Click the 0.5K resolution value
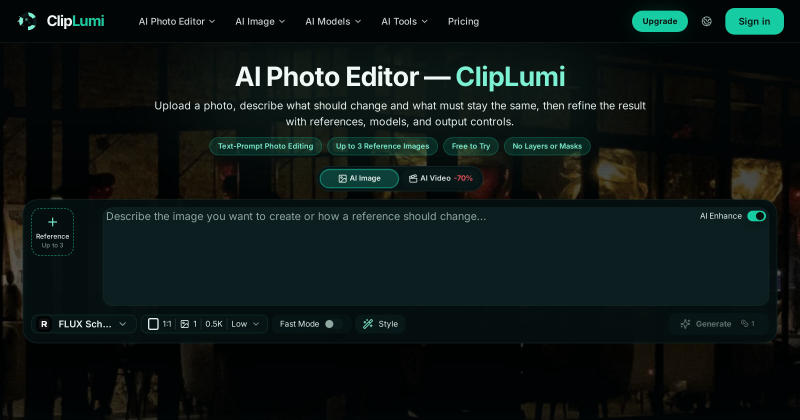The image size is (800, 420). (214, 324)
